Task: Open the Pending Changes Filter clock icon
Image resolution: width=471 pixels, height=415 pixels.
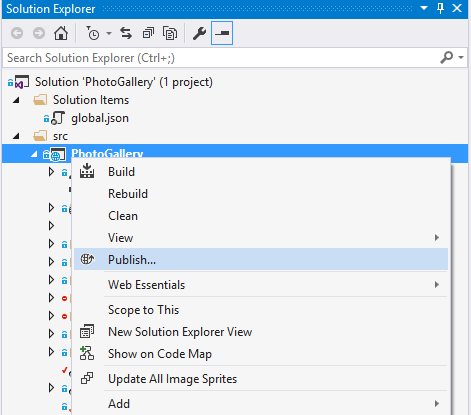Action: pos(93,33)
